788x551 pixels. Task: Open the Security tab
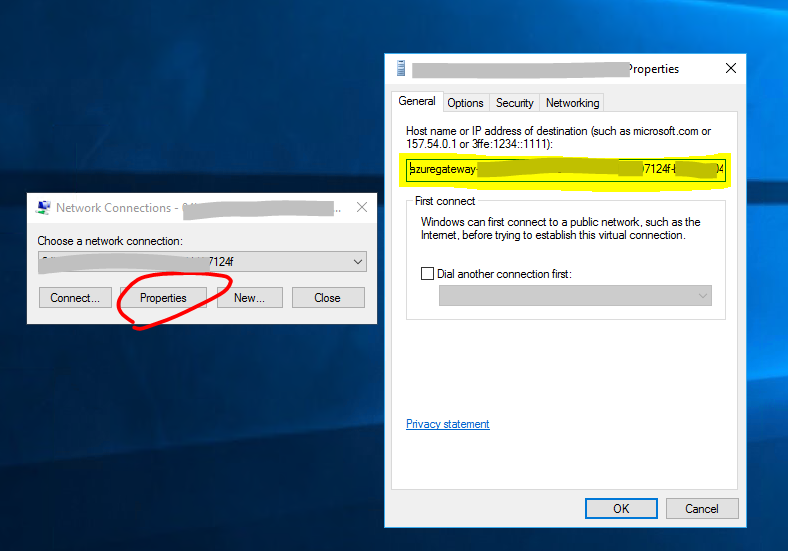coord(514,103)
